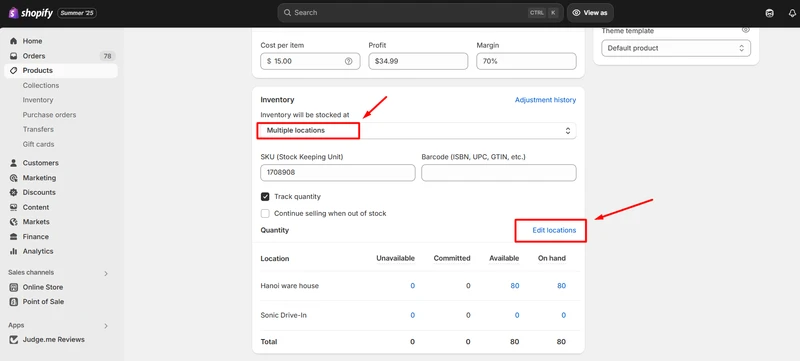Screen dimensions: 800x361
Task: Click the Marketing icon in sidebar
Action: click(x=14, y=178)
